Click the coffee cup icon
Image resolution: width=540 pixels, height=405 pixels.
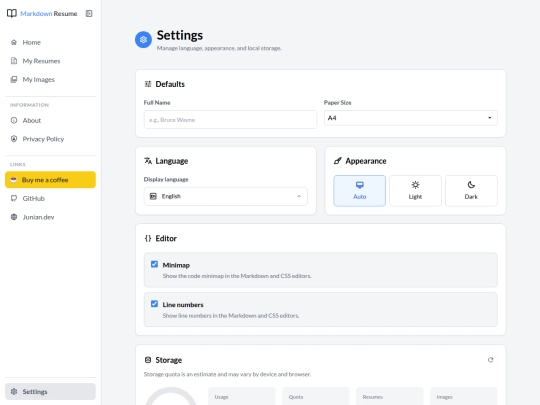pos(13,180)
